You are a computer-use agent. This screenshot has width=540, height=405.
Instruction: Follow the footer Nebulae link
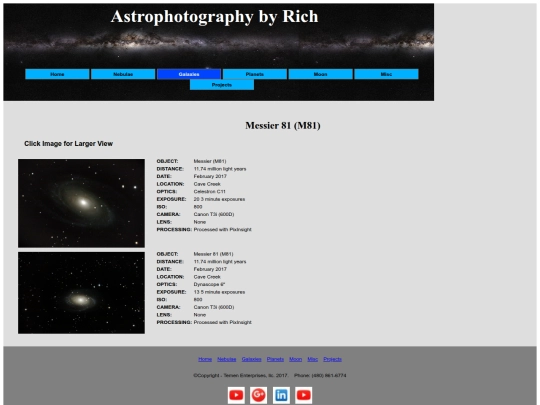pyautogui.click(x=227, y=359)
